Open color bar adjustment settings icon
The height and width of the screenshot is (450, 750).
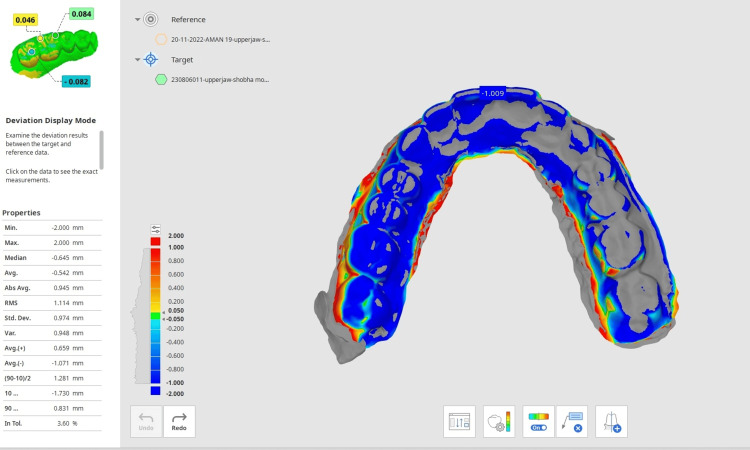click(155, 229)
